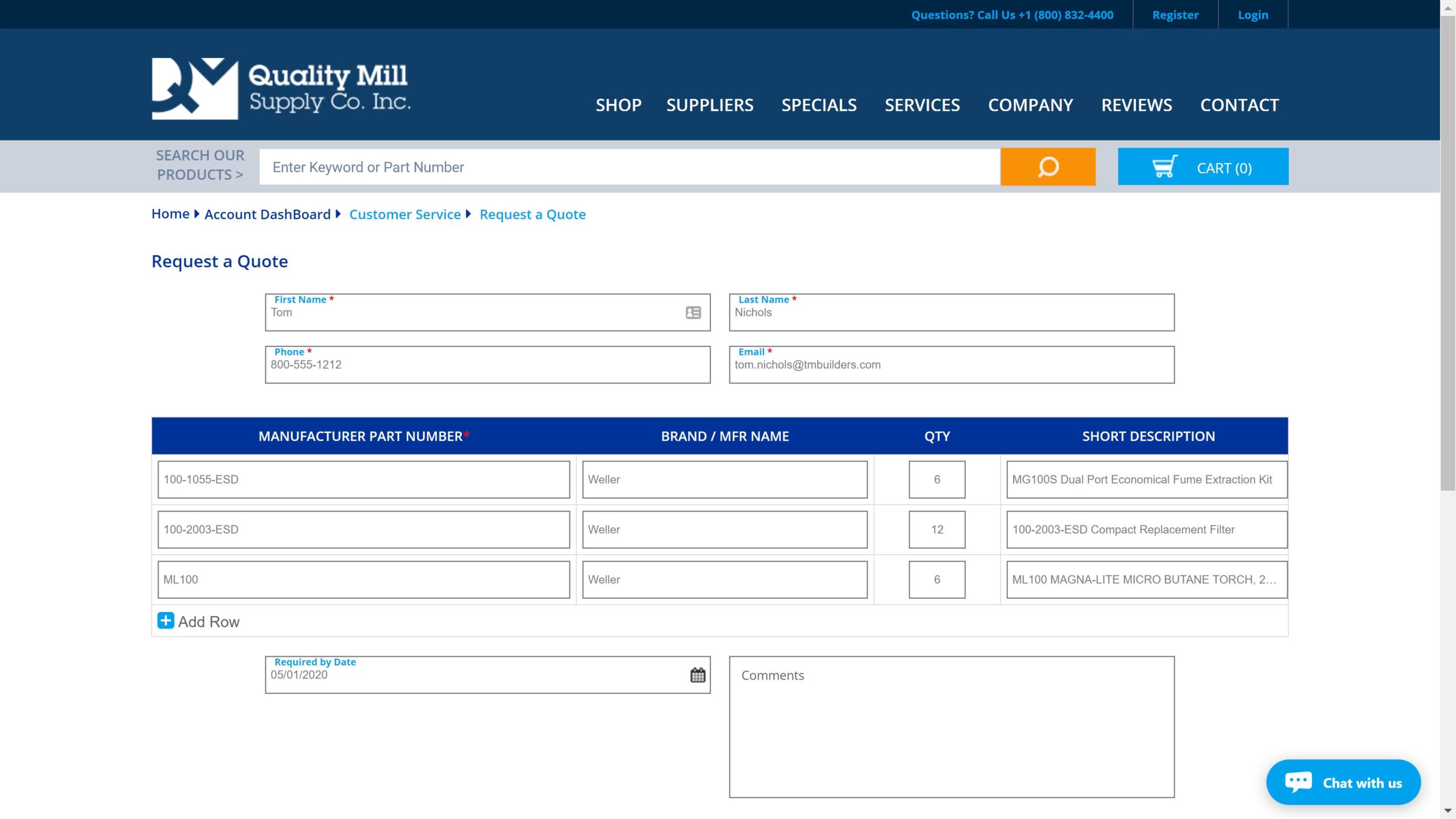Click the Comments text area
Image resolution: width=1456 pixels, height=819 pixels.
click(x=951, y=727)
